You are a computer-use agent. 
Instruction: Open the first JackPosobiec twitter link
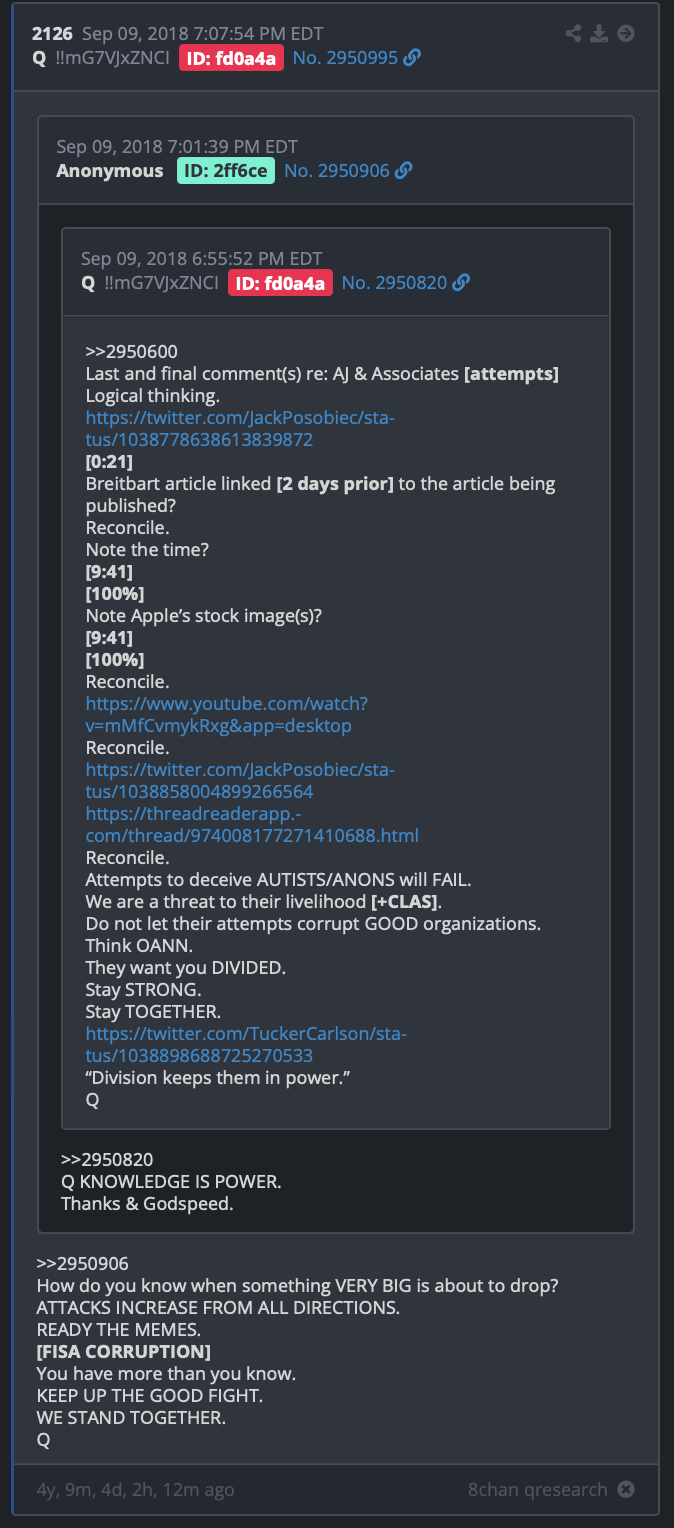[240, 428]
